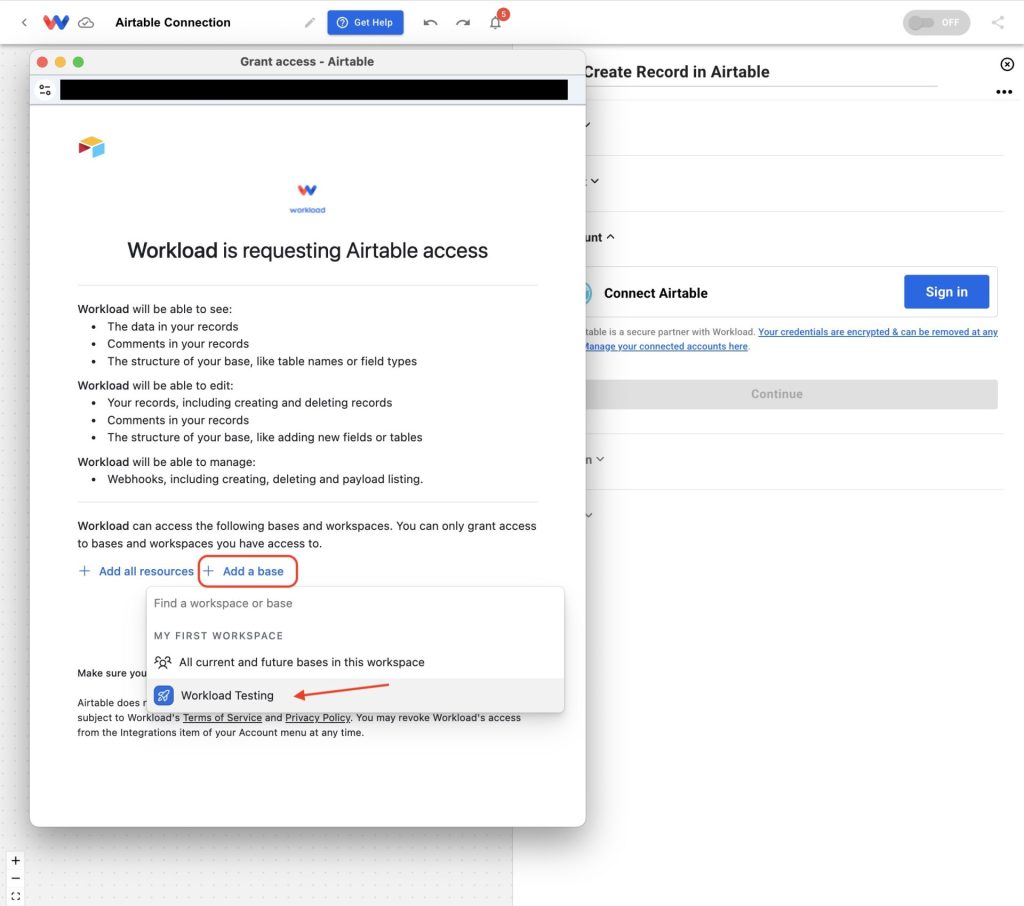
Task: Click the Sign in button
Action: 946,292
